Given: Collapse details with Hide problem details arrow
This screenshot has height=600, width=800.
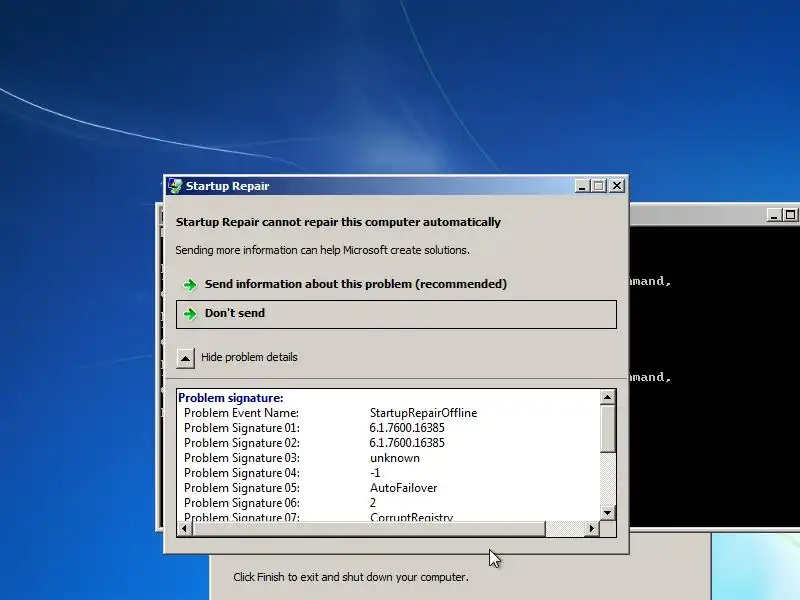Looking at the screenshot, I should [x=185, y=358].
